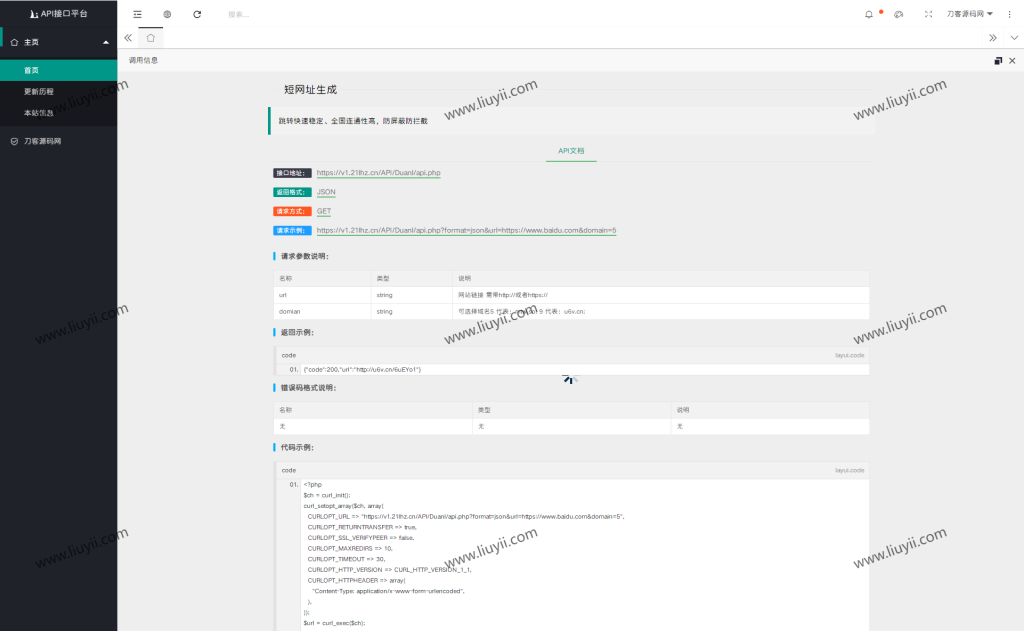Select the home tab icon

coord(151,38)
